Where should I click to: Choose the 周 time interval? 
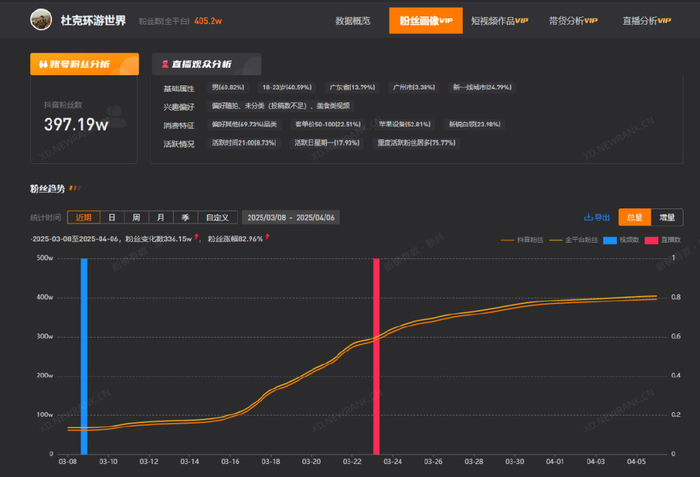tap(135, 217)
